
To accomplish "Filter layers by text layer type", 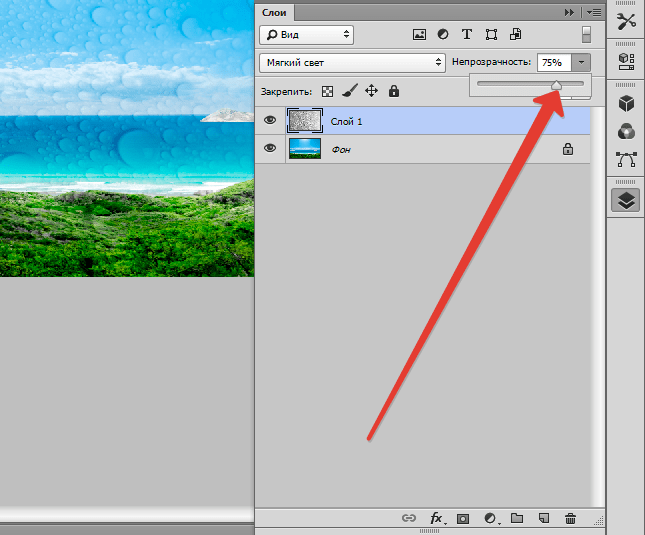I will [x=466, y=35].
